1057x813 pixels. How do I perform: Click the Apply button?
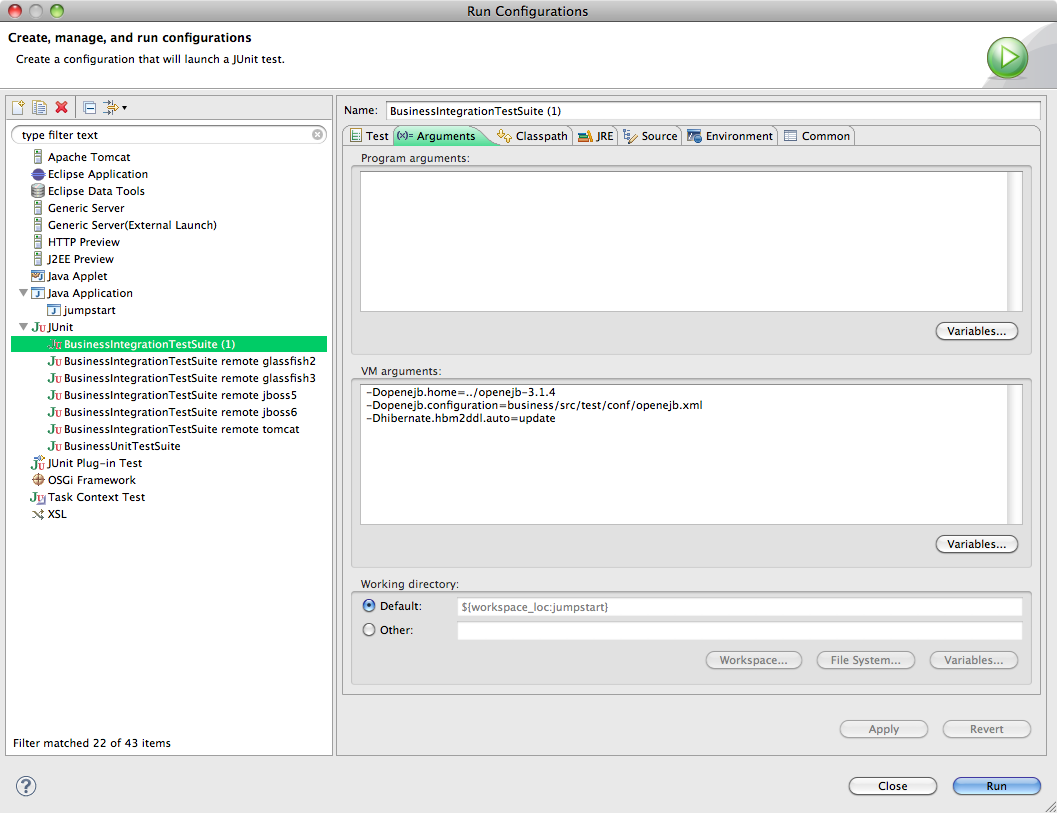[884, 729]
